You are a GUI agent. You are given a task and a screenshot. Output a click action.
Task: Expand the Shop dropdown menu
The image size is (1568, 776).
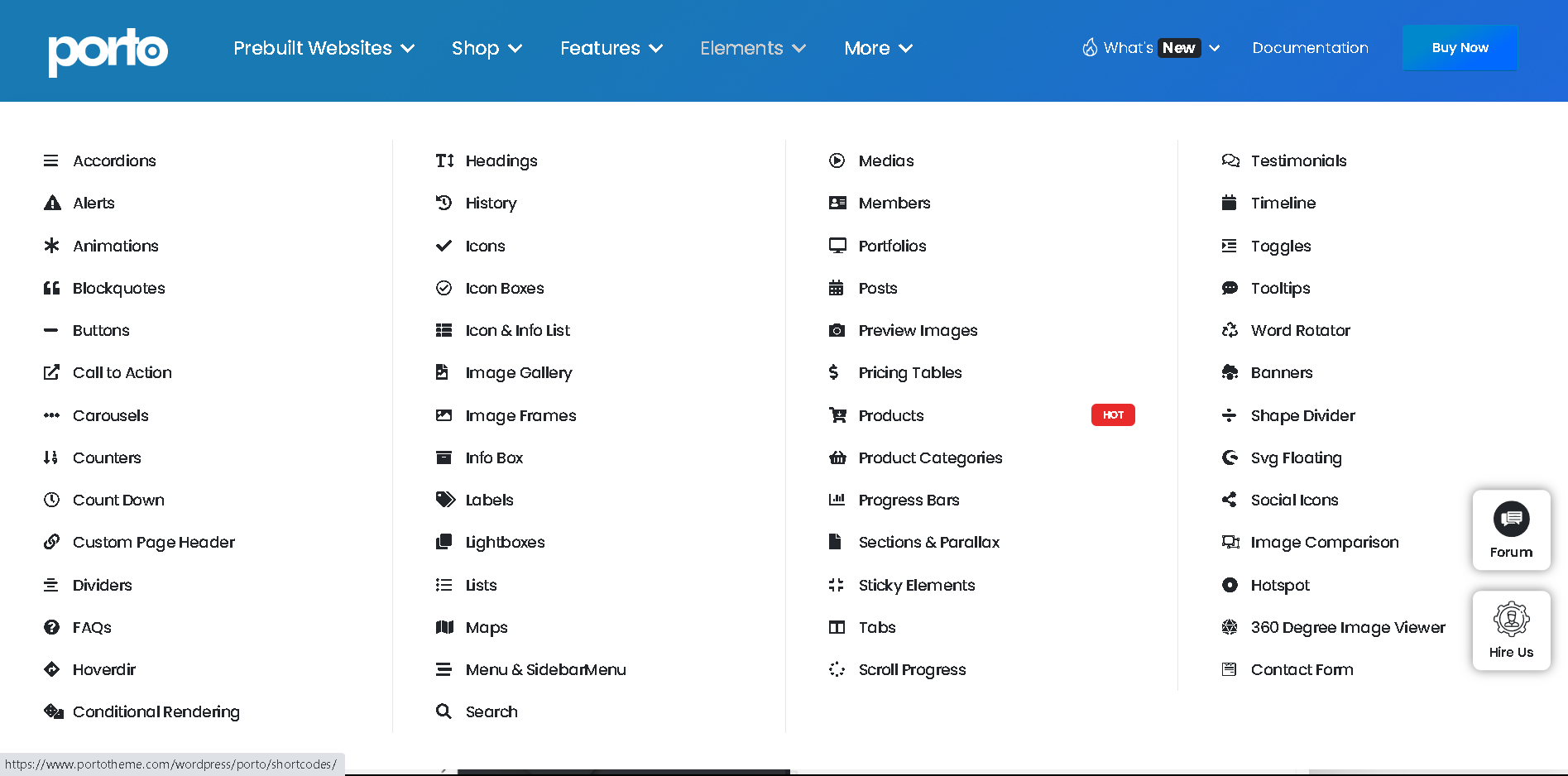pos(487,48)
